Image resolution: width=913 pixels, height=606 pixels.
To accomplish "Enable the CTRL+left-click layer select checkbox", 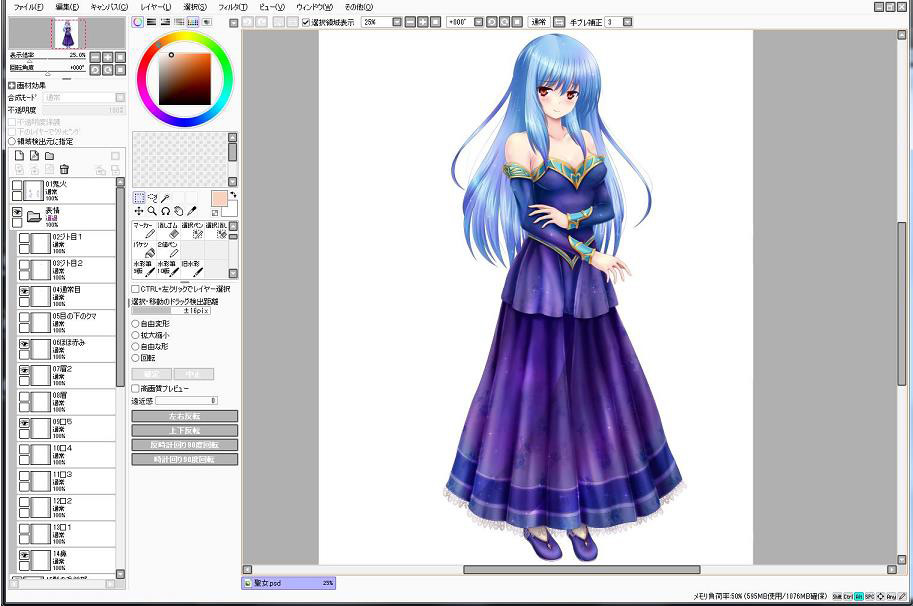I will pyautogui.click(x=136, y=289).
